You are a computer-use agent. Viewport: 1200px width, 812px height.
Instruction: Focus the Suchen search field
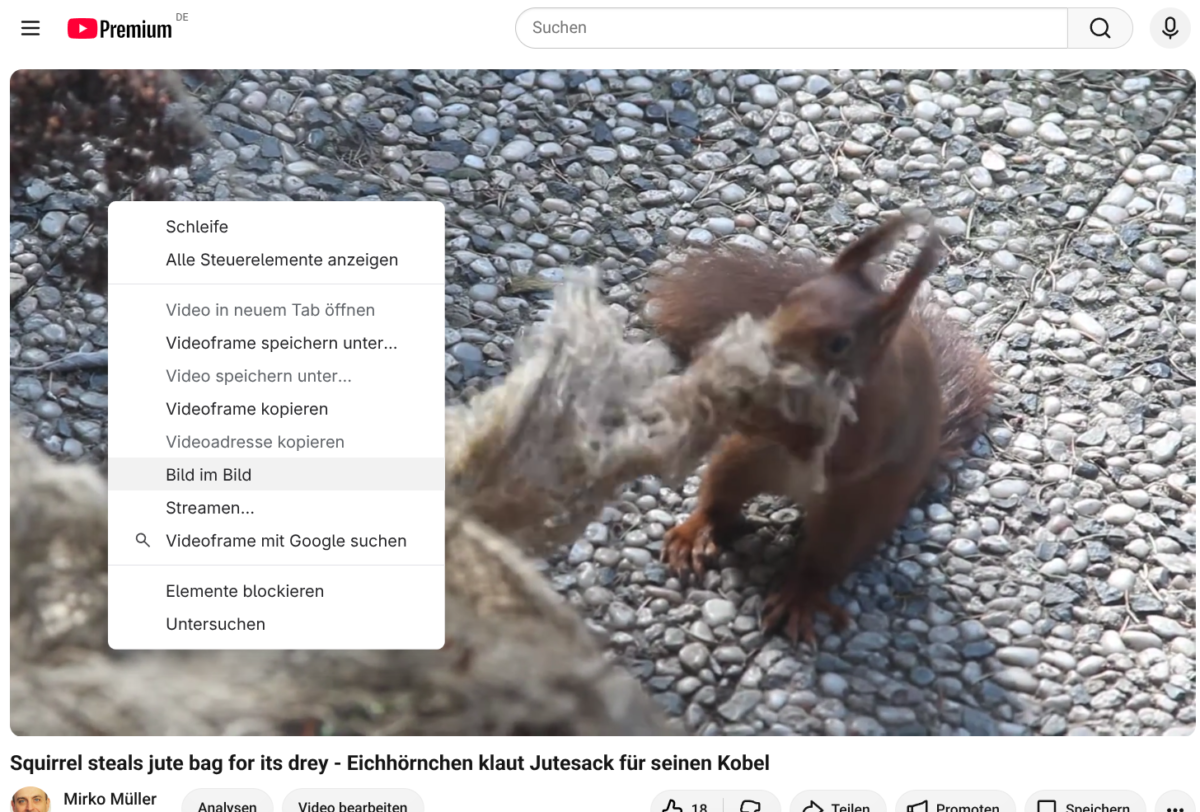pyautogui.click(x=791, y=28)
